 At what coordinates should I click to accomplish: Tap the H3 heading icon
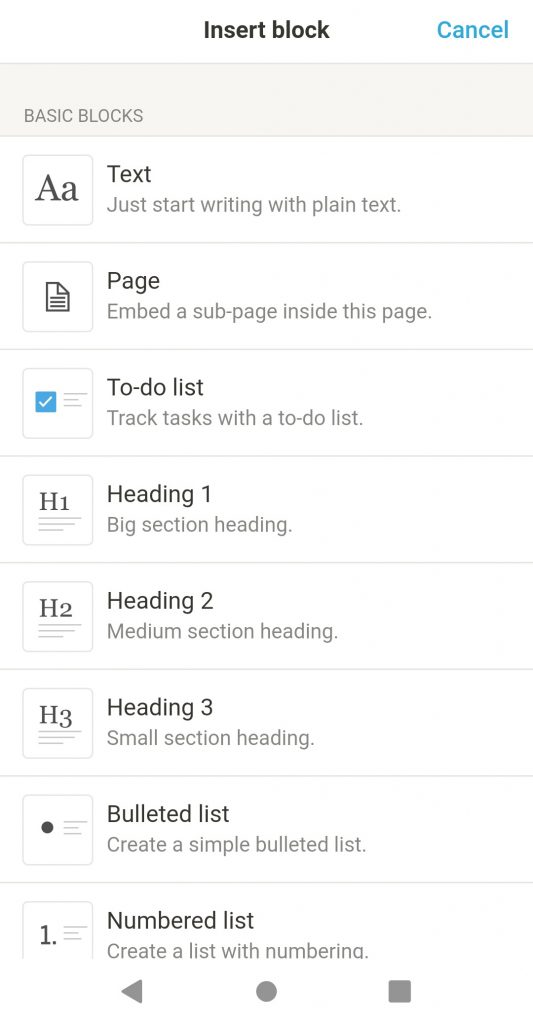pos(57,723)
